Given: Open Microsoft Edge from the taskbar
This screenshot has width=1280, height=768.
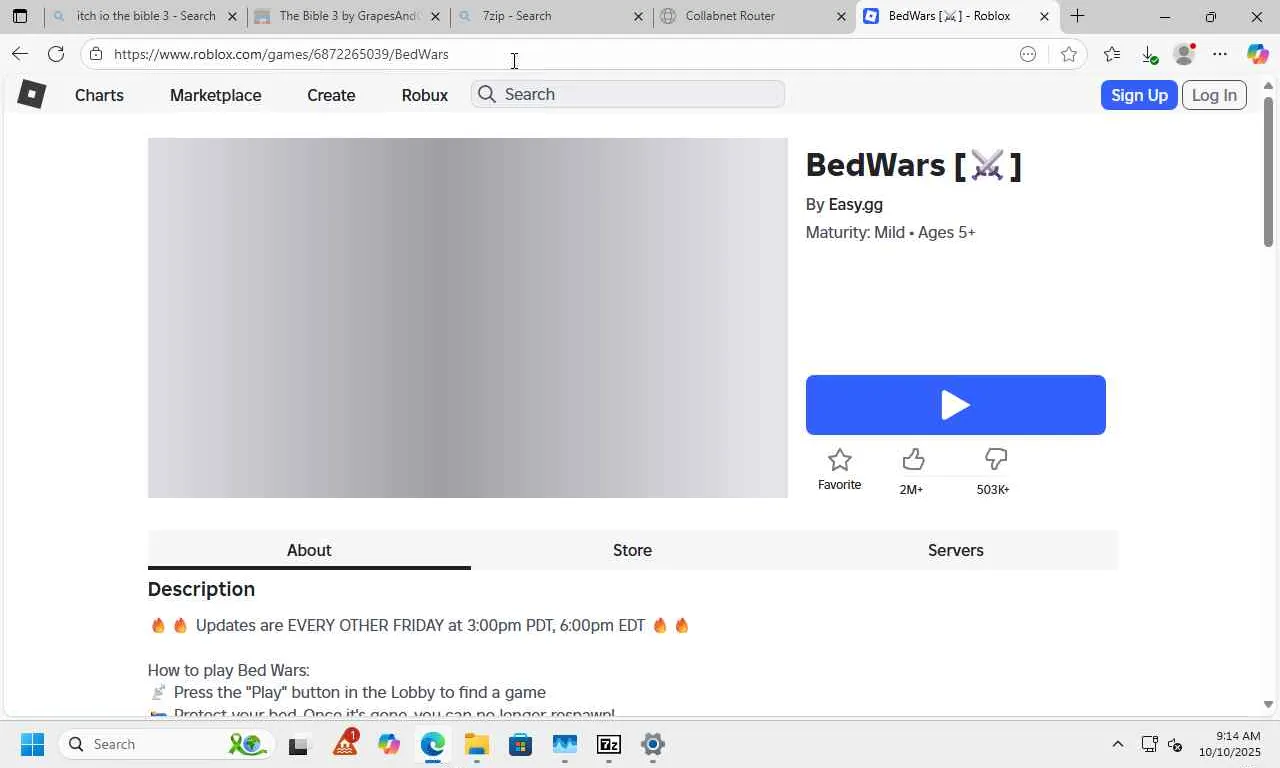Looking at the screenshot, I should 433,744.
